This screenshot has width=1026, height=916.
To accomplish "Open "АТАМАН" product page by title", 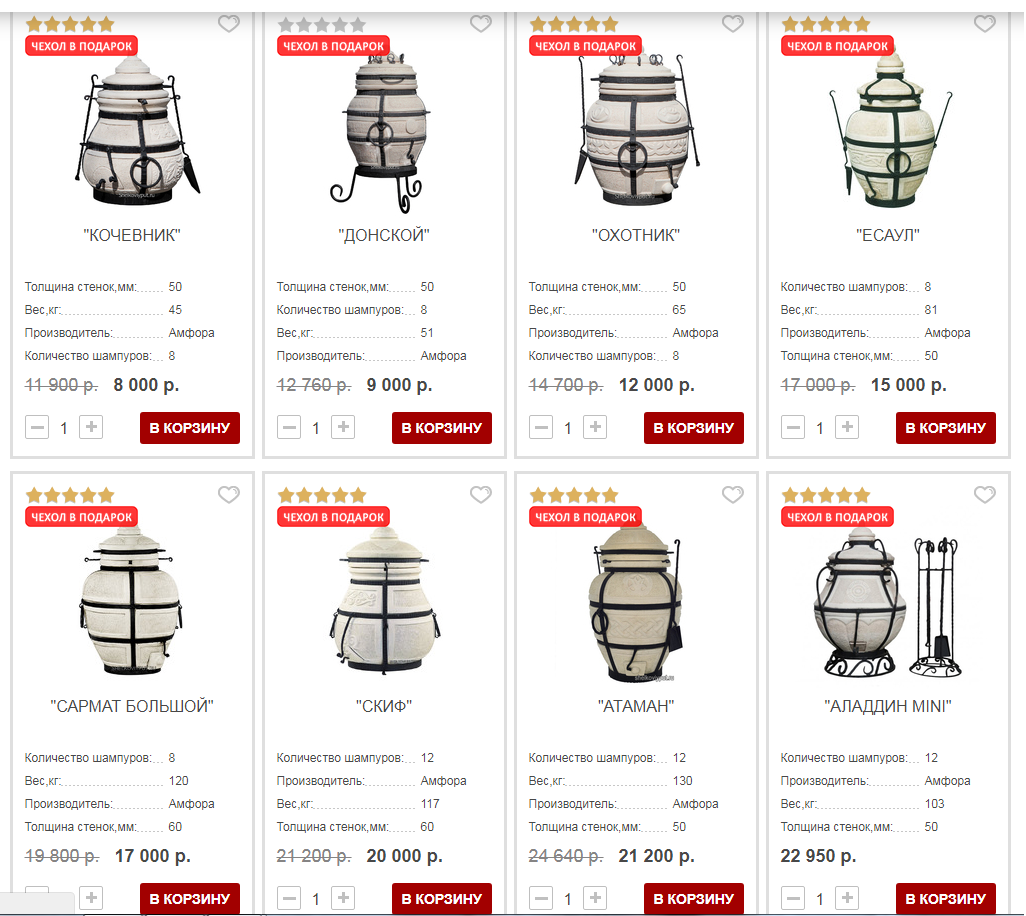I will (636, 706).
